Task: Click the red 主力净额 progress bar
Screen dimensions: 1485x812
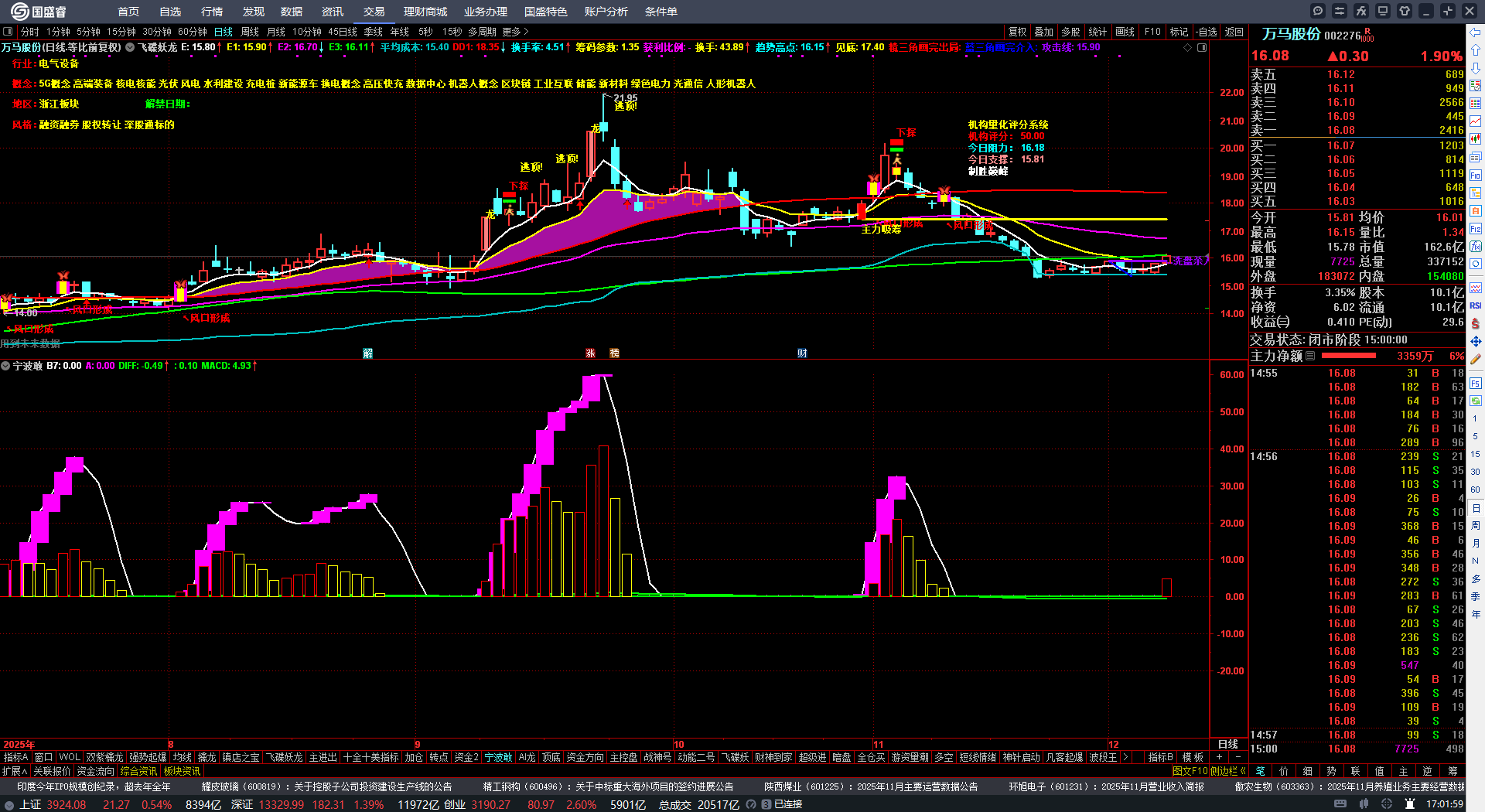Action: pos(1349,356)
